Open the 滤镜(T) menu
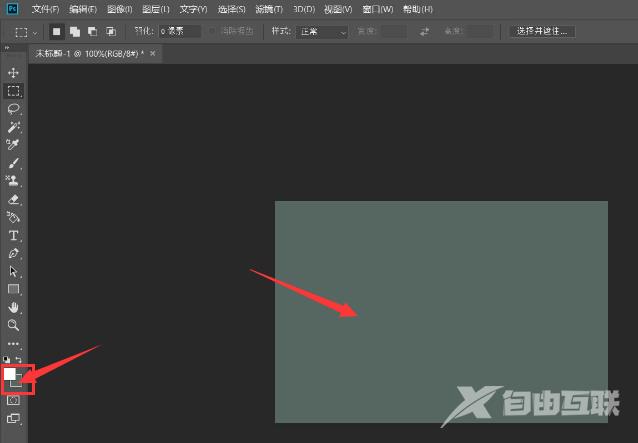Viewport: 638px width, 443px height. (269, 9)
